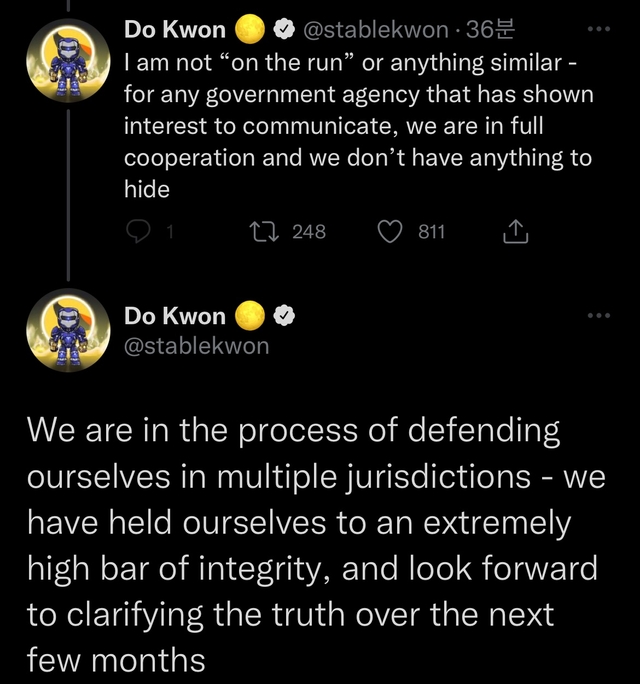
Task: View the 811 likes count
Action: click(x=431, y=232)
